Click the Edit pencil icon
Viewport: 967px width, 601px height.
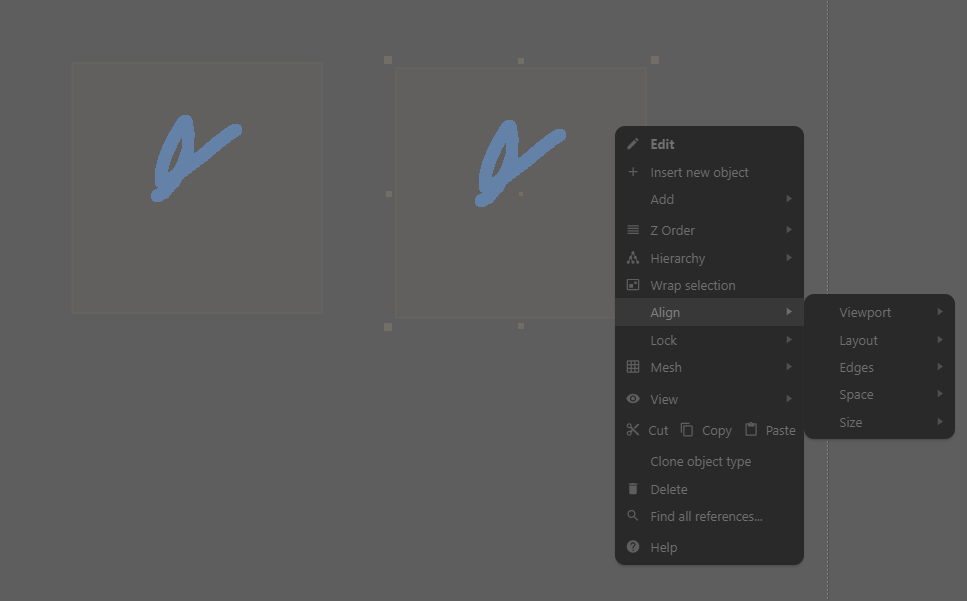633,144
